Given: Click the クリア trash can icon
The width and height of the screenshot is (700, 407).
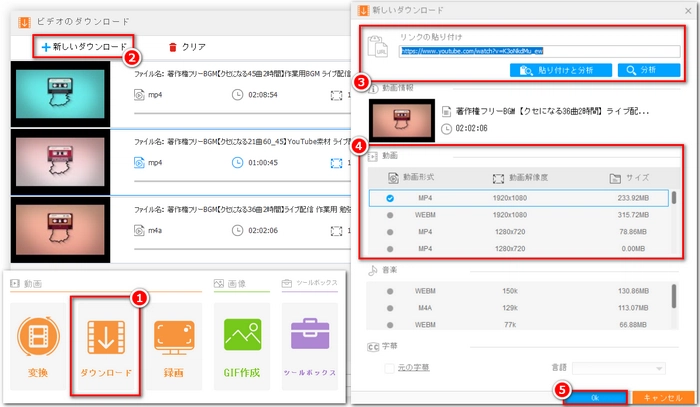Looking at the screenshot, I should (174, 47).
